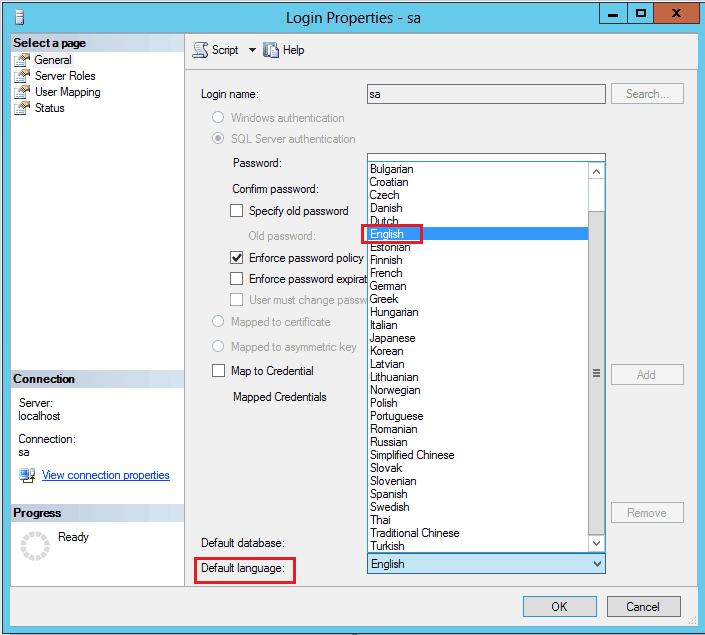Check Specify old password box
Screen dimensions: 705x635
pyautogui.click(x=236, y=210)
